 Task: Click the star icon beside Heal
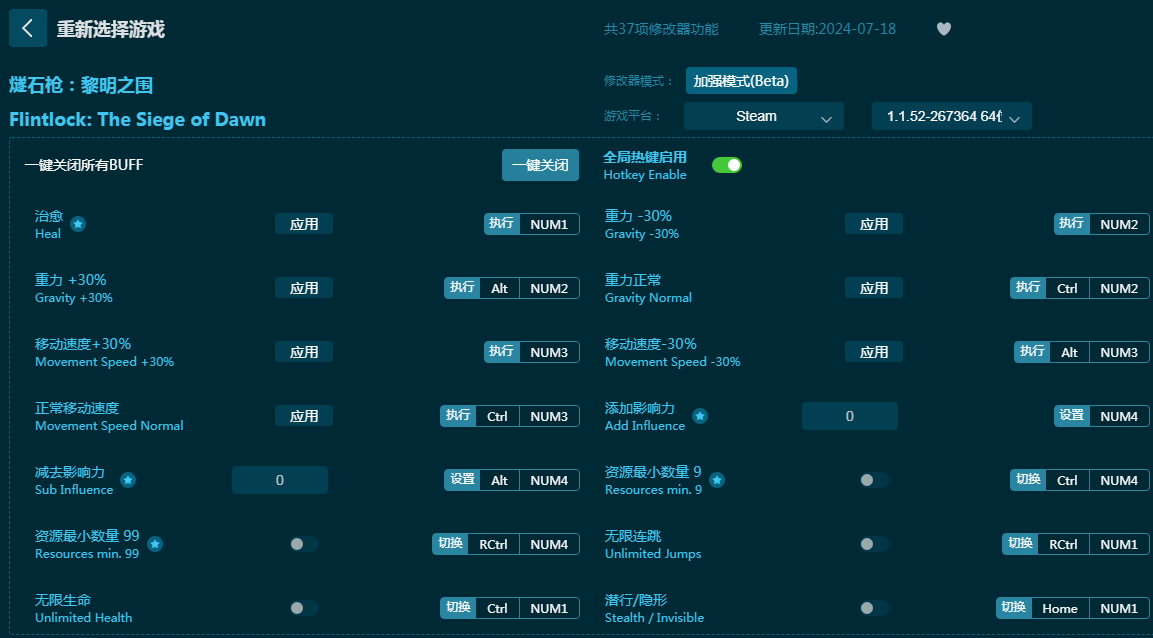[78, 224]
